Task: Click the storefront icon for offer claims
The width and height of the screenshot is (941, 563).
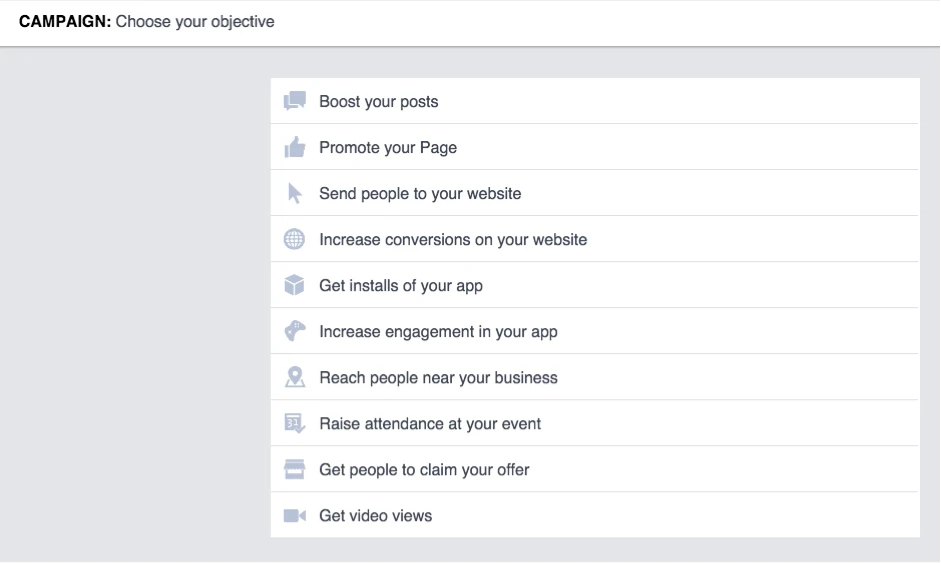Action: (295, 469)
